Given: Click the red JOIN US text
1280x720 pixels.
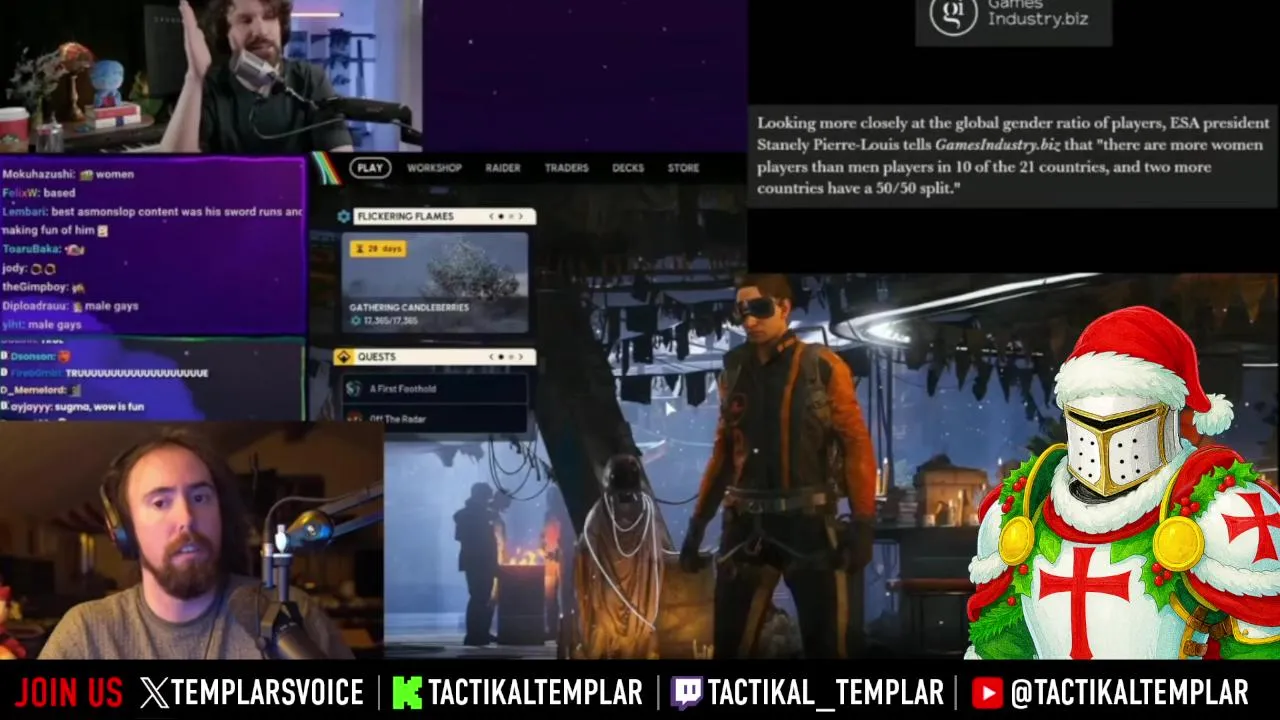Looking at the screenshot, I should (68, 693).
